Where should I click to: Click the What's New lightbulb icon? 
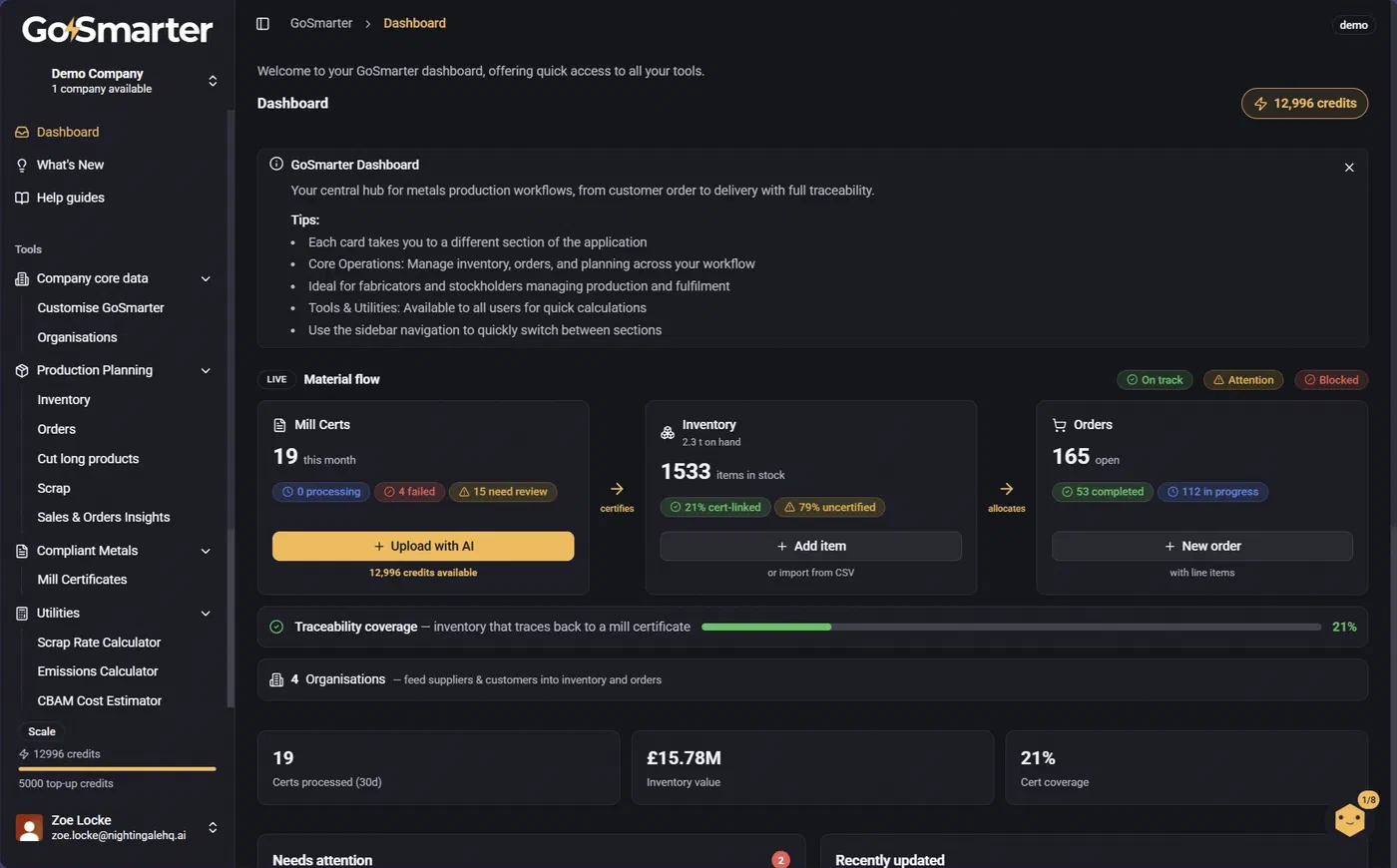[22, 165]
